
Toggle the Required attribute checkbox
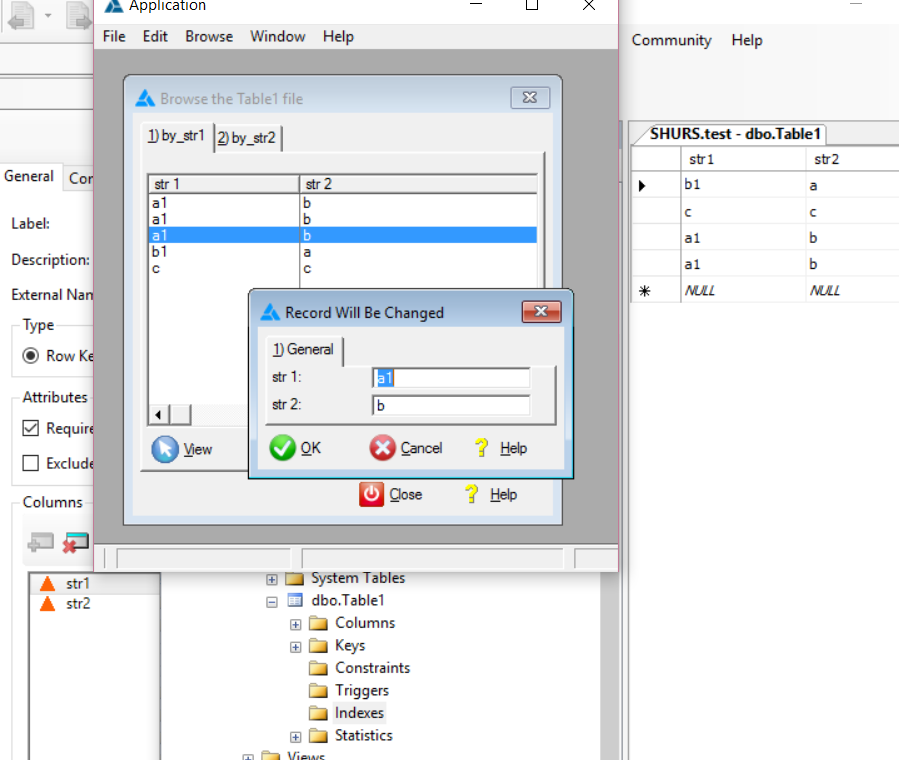point(31,428)
